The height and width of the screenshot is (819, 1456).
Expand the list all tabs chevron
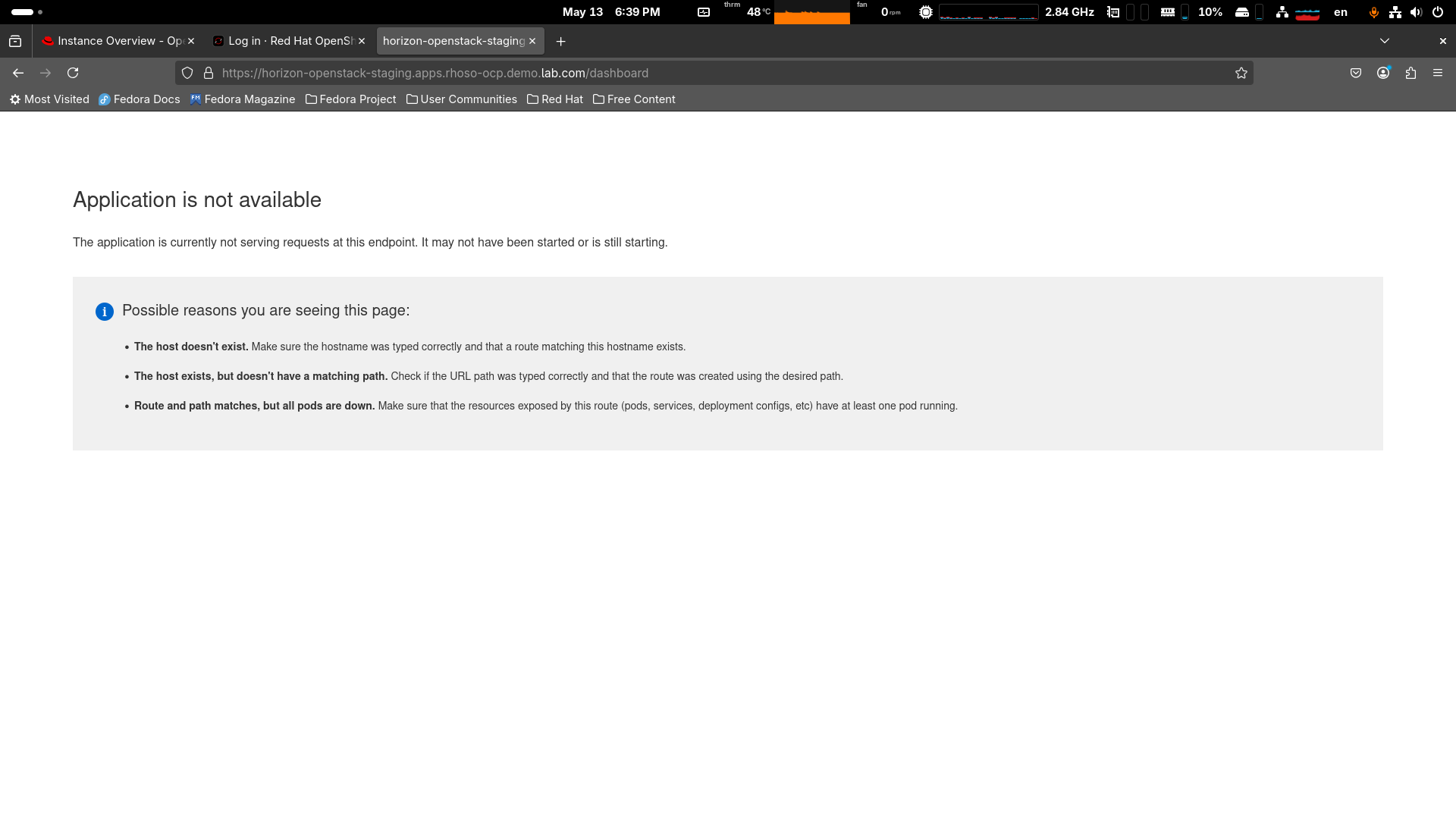tap(1384, 41)
